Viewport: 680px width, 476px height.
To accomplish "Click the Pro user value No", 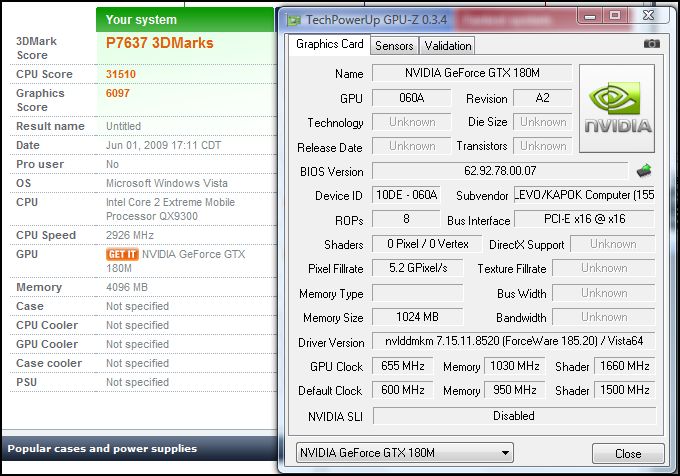I will [x=112, y=164].
